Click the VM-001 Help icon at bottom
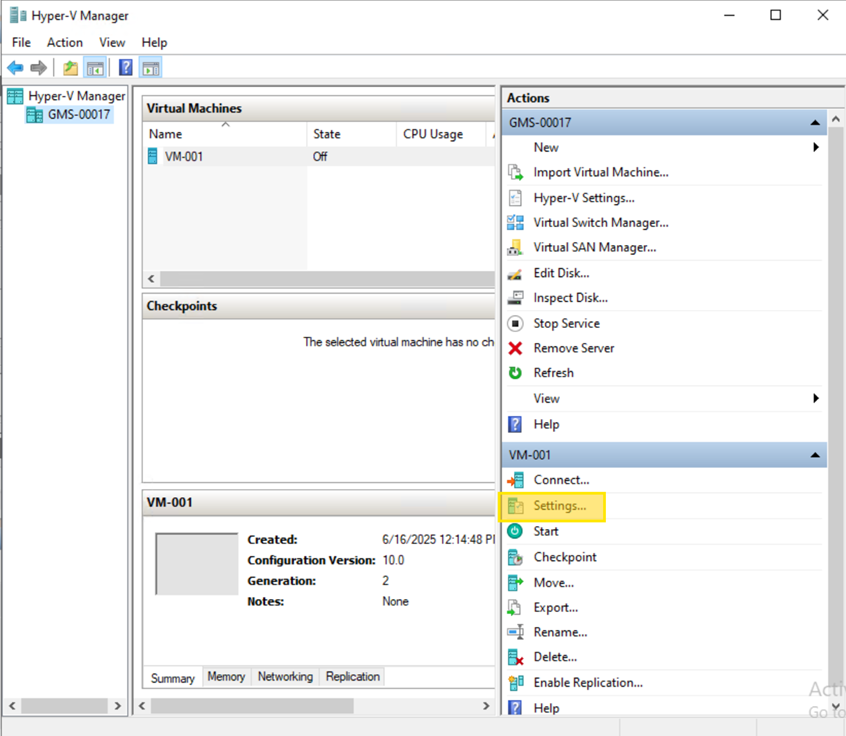846x736 pixels. 515,707
